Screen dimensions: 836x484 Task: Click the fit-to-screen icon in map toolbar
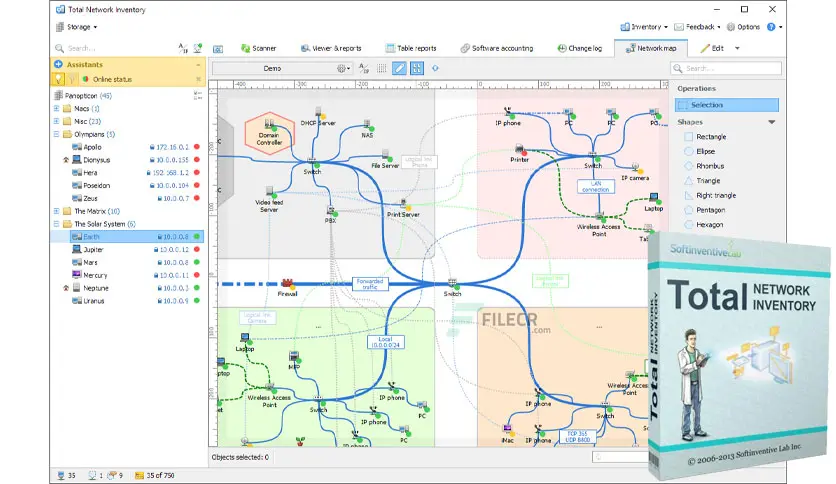tap(417, 69)
